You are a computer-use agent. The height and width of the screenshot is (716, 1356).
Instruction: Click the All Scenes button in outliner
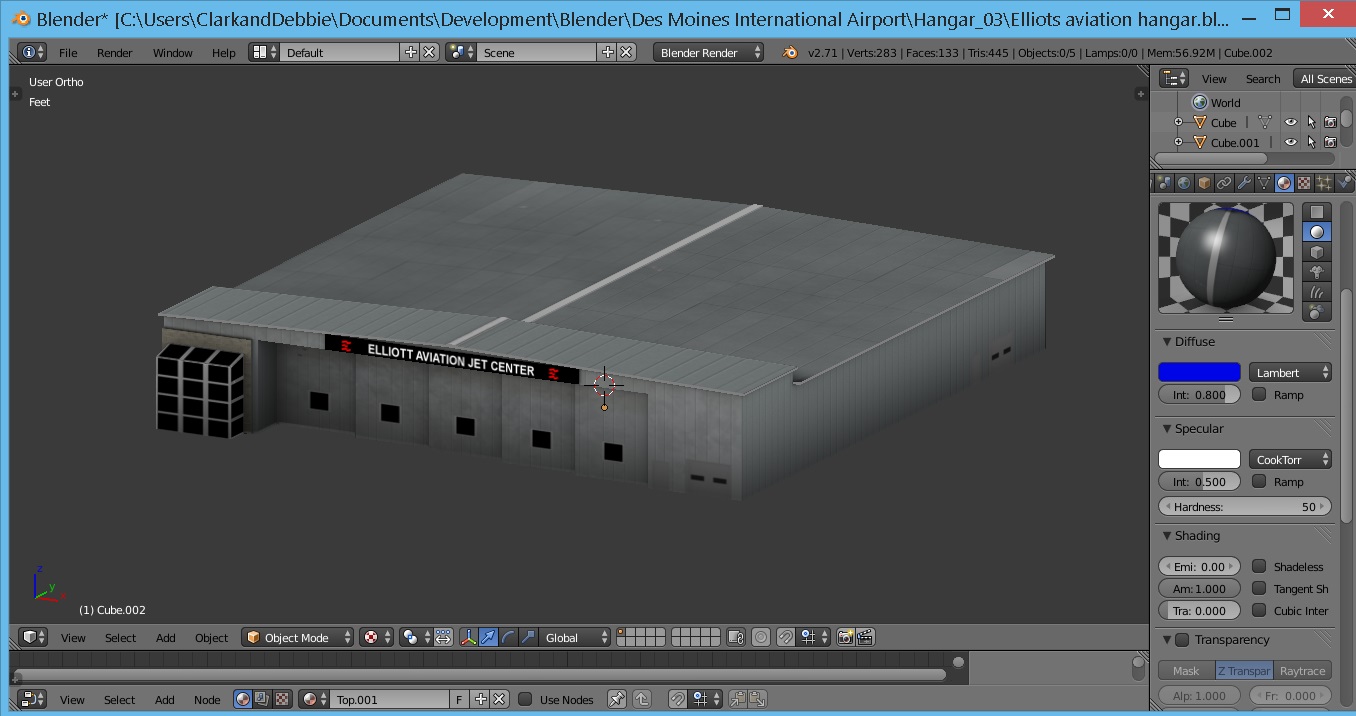pos(1325,78)
